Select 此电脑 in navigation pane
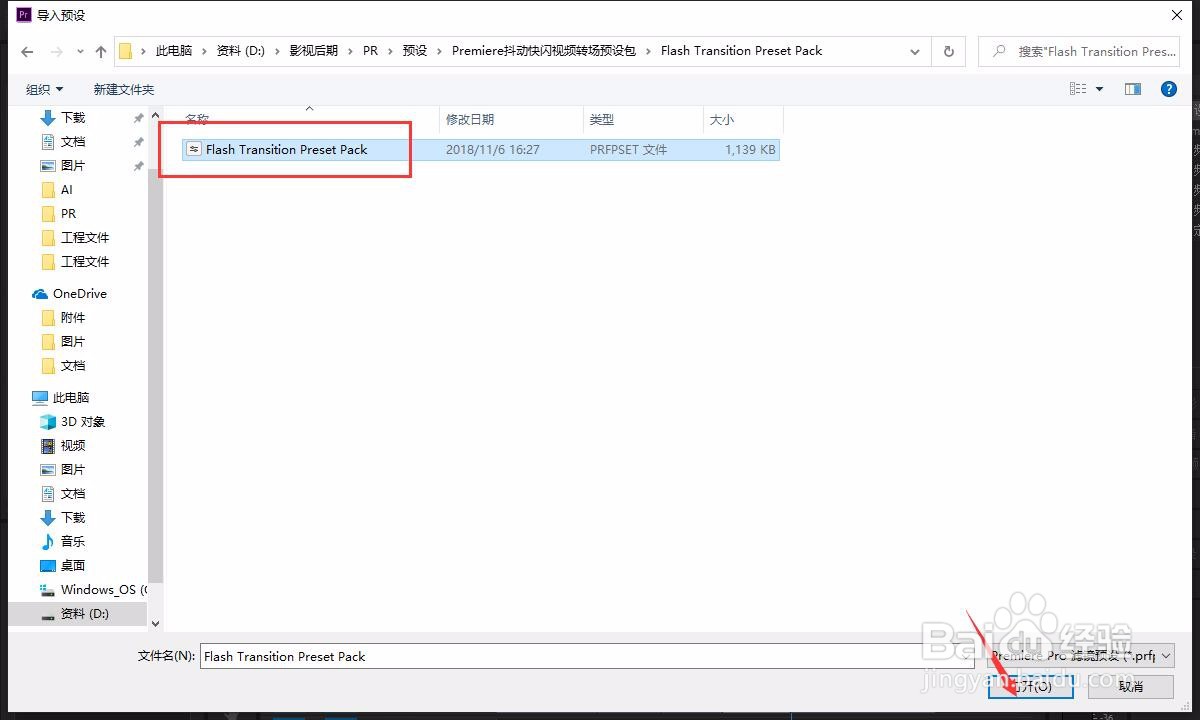Screen dimensions: 1200x720 point(71,397)
